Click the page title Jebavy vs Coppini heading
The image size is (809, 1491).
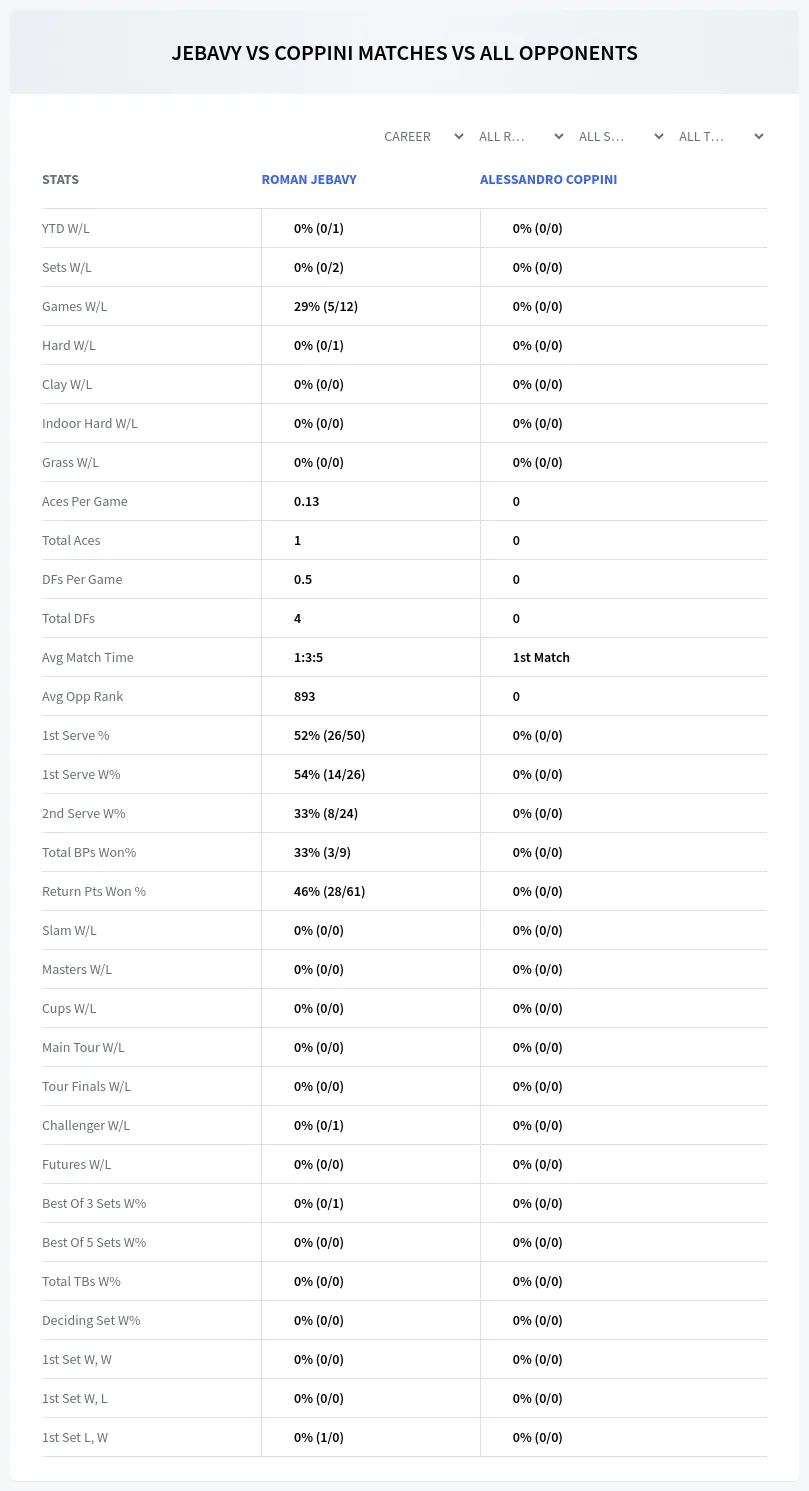405,53
